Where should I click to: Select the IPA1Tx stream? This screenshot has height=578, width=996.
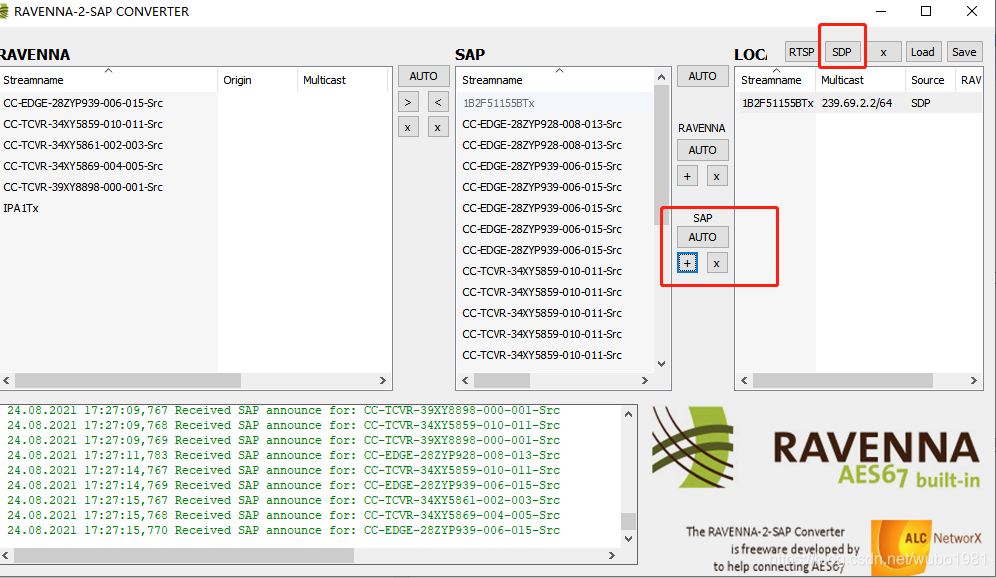(x=21, y=208)
